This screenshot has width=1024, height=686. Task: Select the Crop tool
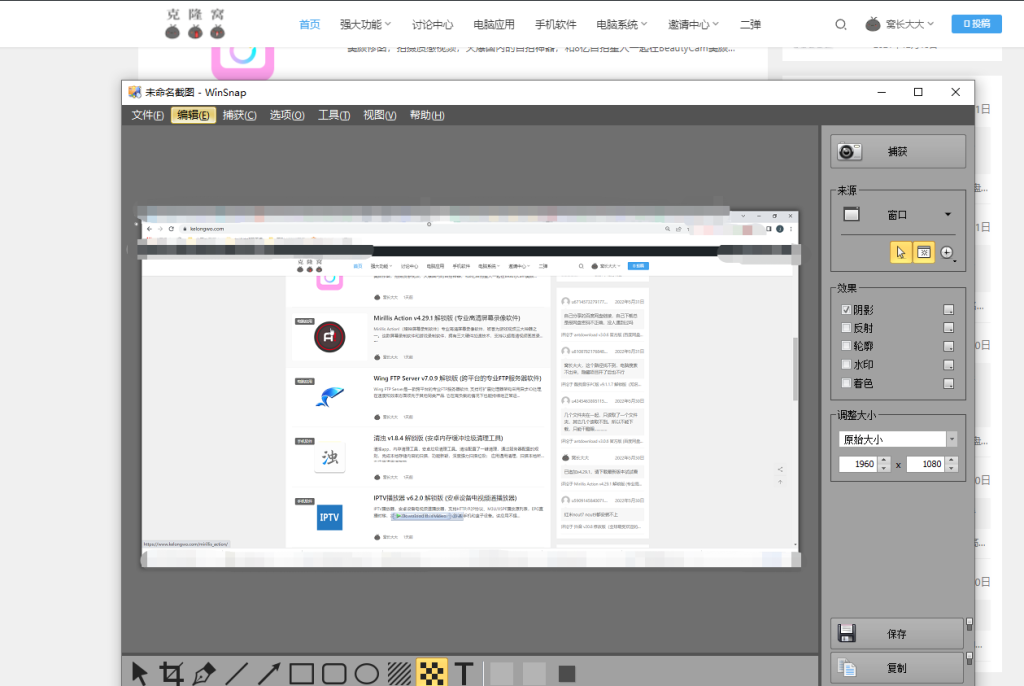pos(172,673)
